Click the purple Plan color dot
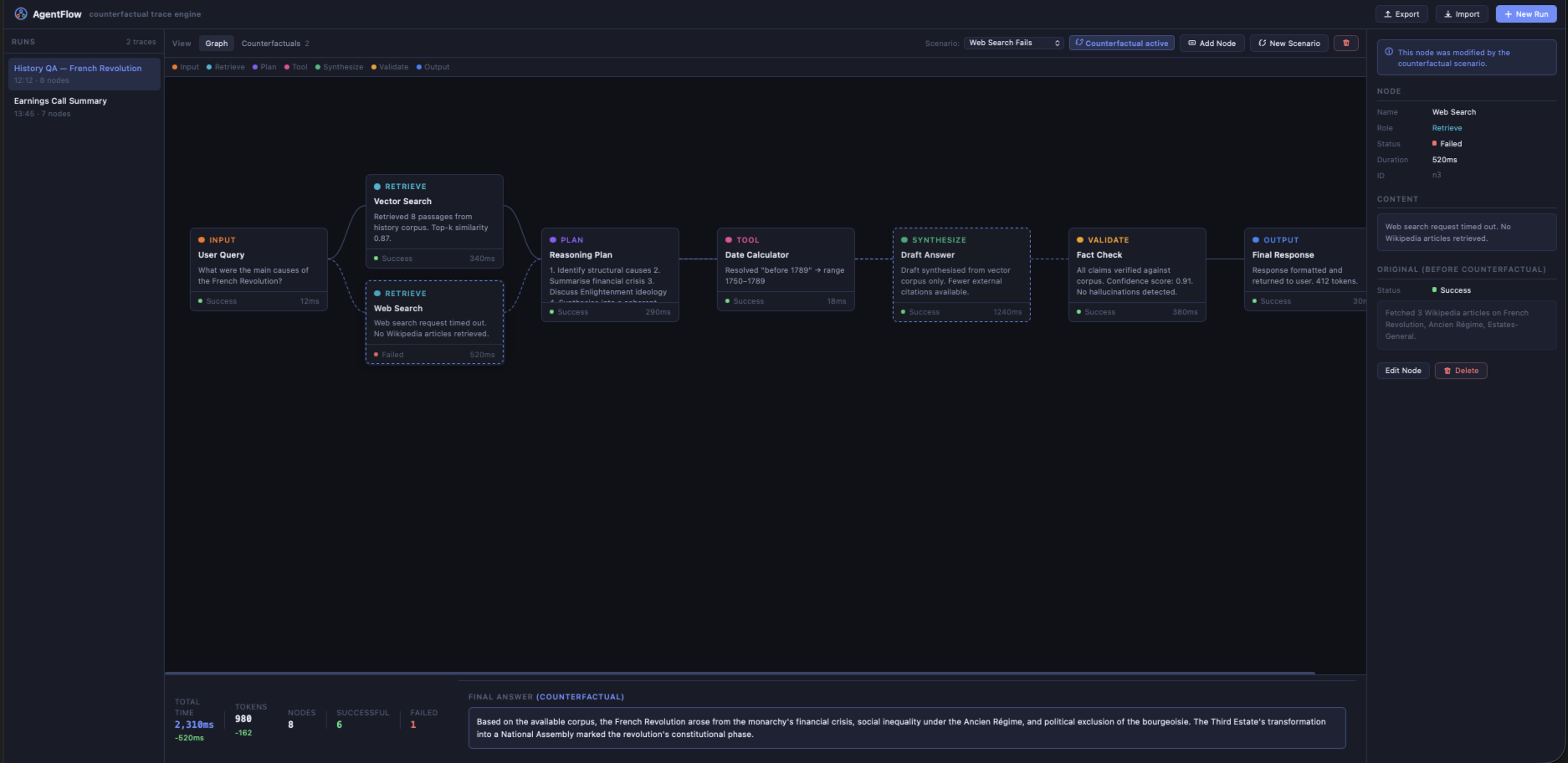1568x763 pixels. tap(255, 67)
